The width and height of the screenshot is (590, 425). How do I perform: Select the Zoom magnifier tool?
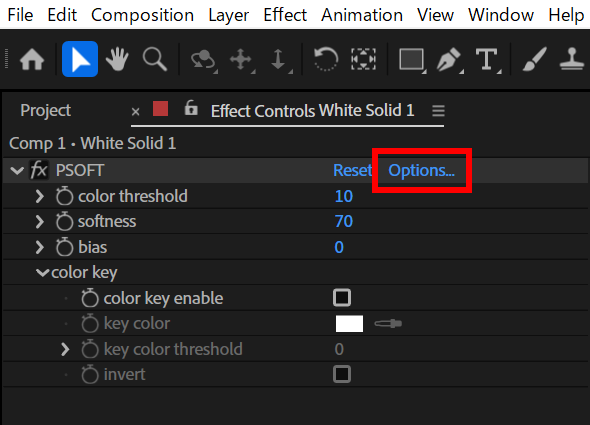155,59
